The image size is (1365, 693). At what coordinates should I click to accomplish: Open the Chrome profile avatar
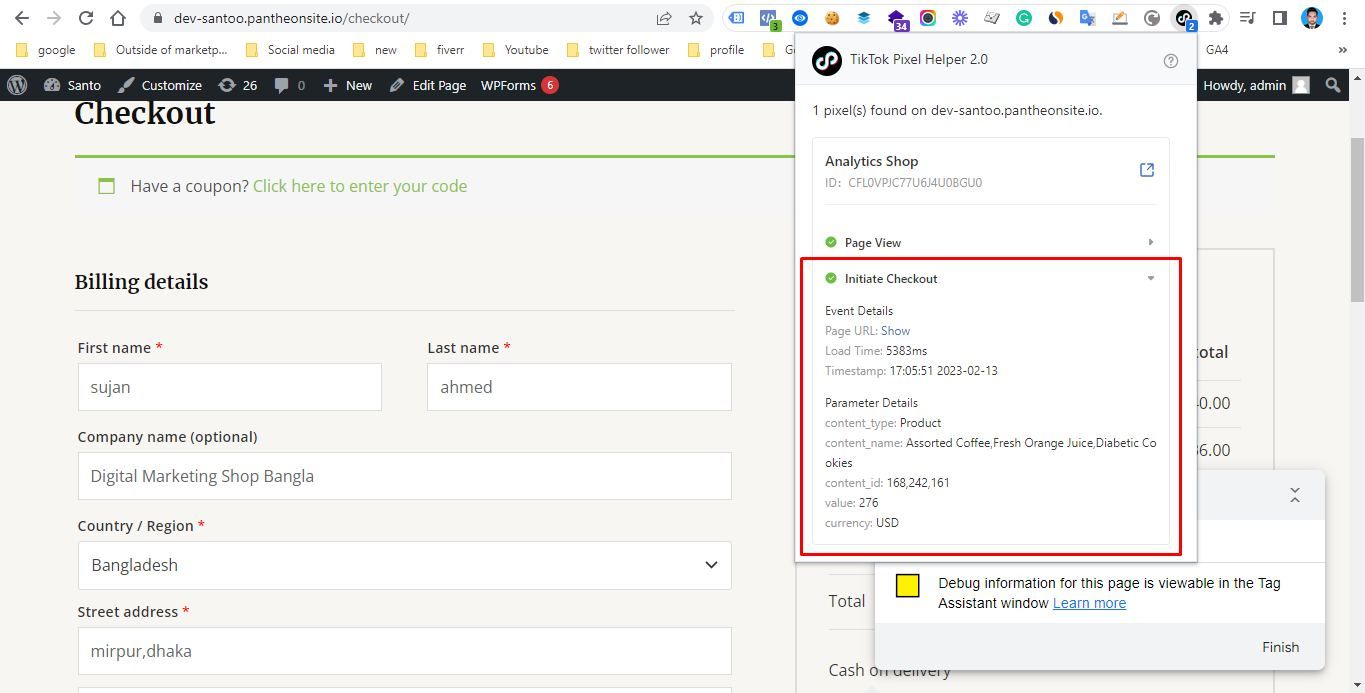pos(1312,18)
